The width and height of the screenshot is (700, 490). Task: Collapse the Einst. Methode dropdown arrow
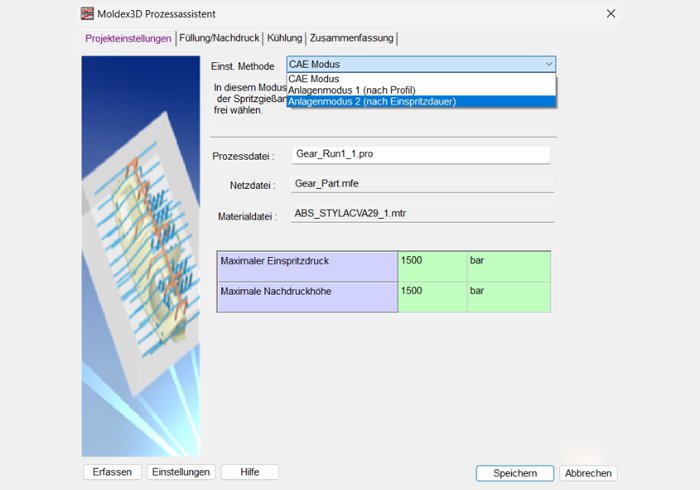pyautogui.click(x=548, y=64)
